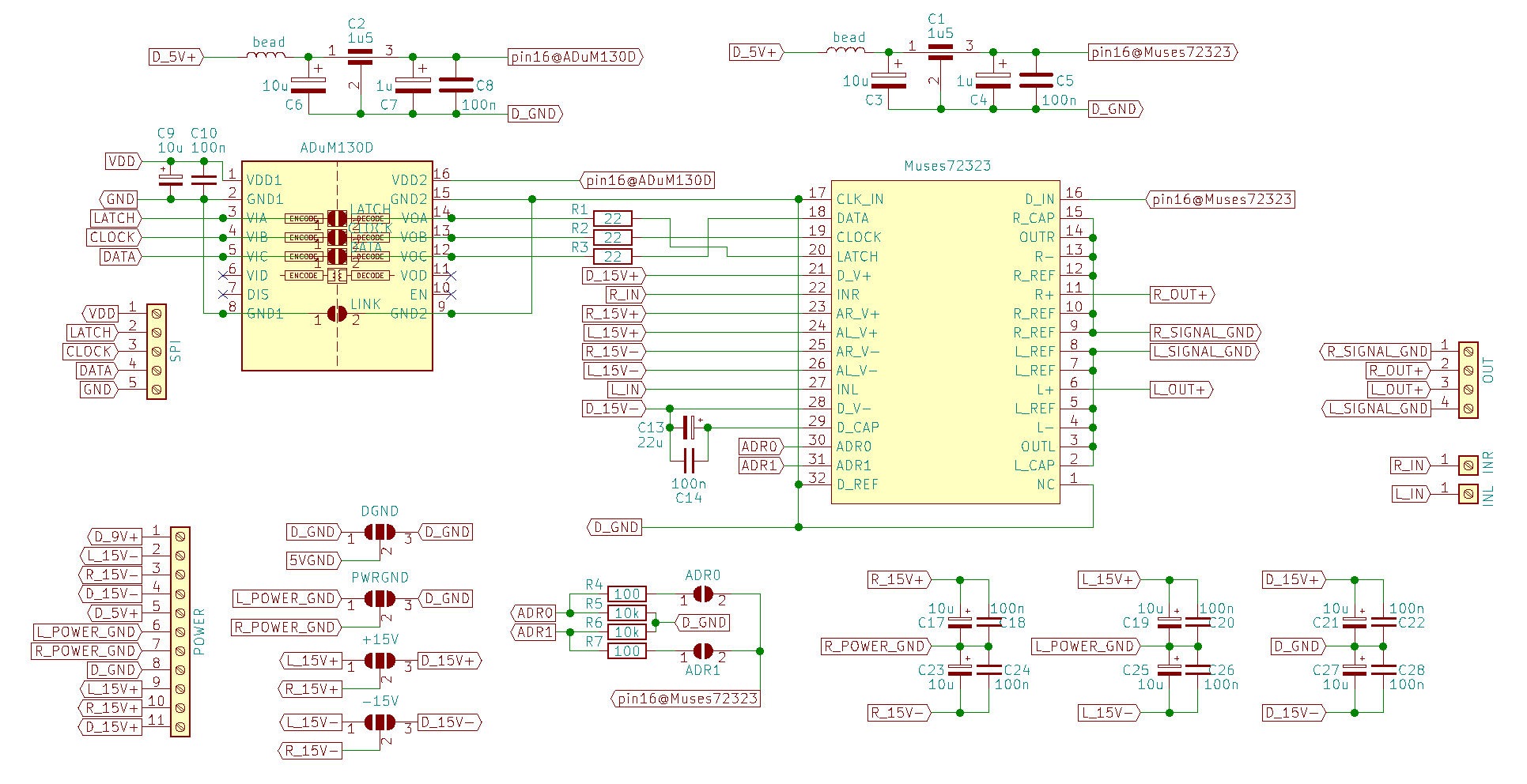Select resistor R7 with value 100
Screen dimensions: 1527x784
point(627,650)
